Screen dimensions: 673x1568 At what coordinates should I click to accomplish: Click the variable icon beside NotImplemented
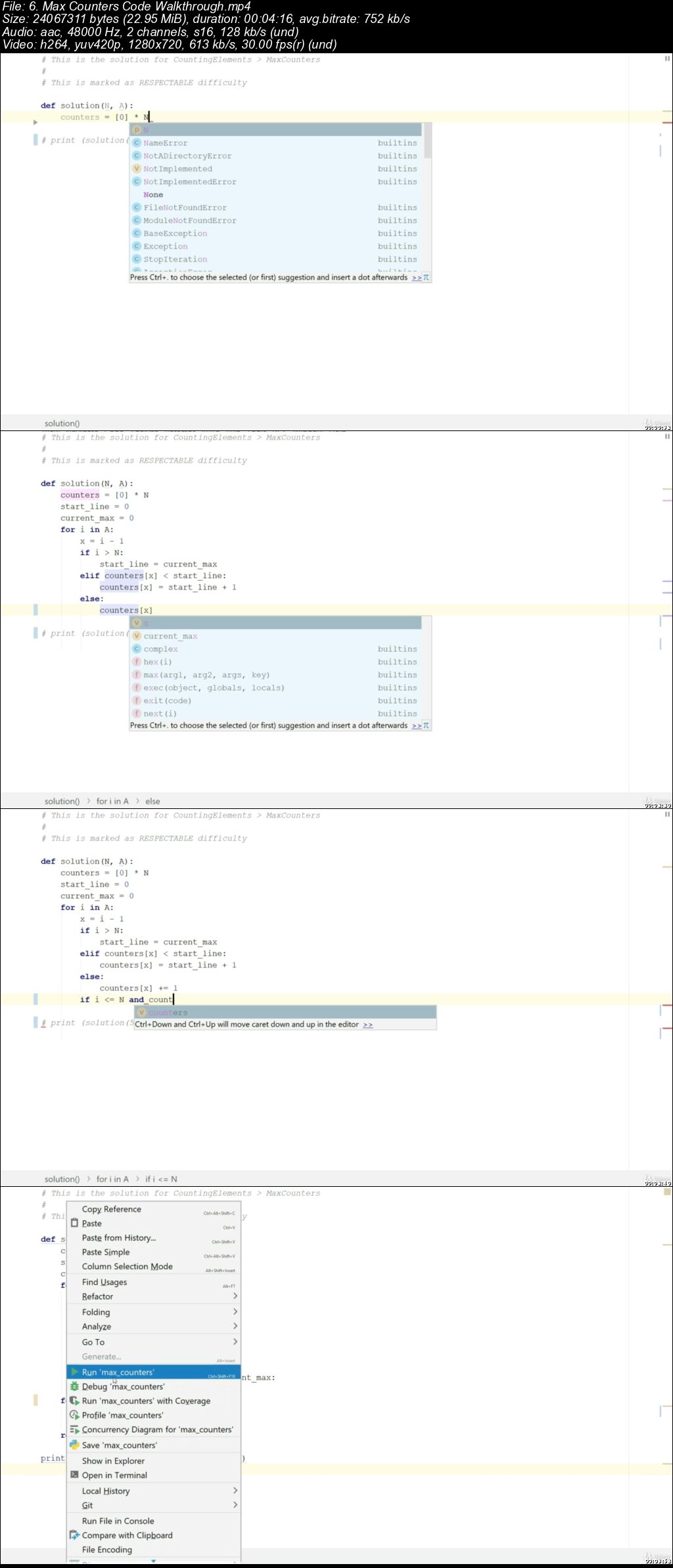(x=137, y=169)
